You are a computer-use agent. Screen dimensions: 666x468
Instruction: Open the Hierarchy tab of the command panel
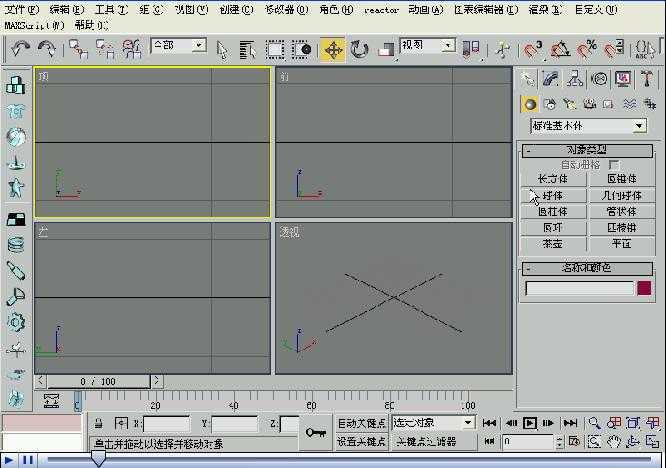click(x=575, y=79)
